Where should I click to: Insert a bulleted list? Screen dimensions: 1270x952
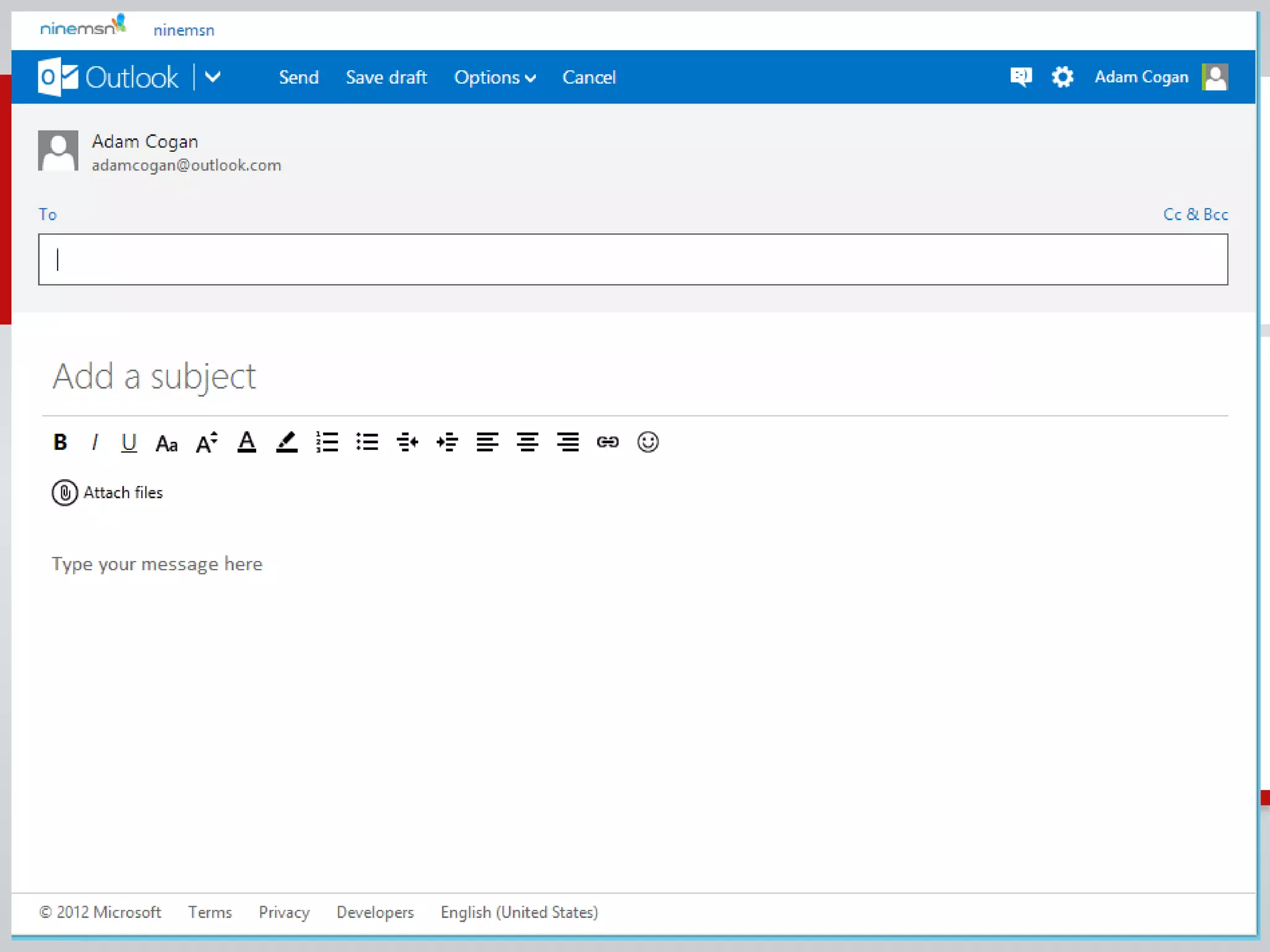click(x=367, y=443)
